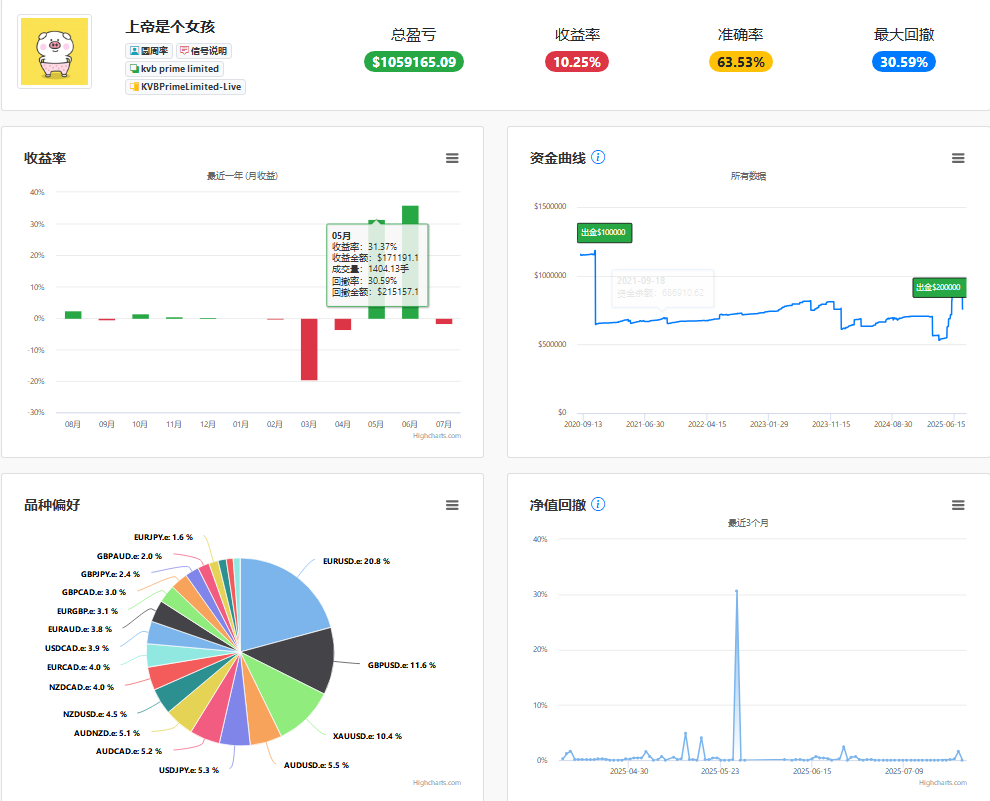Click the AUDCAD.e: 5.2 % label

[x=129, y=751]
